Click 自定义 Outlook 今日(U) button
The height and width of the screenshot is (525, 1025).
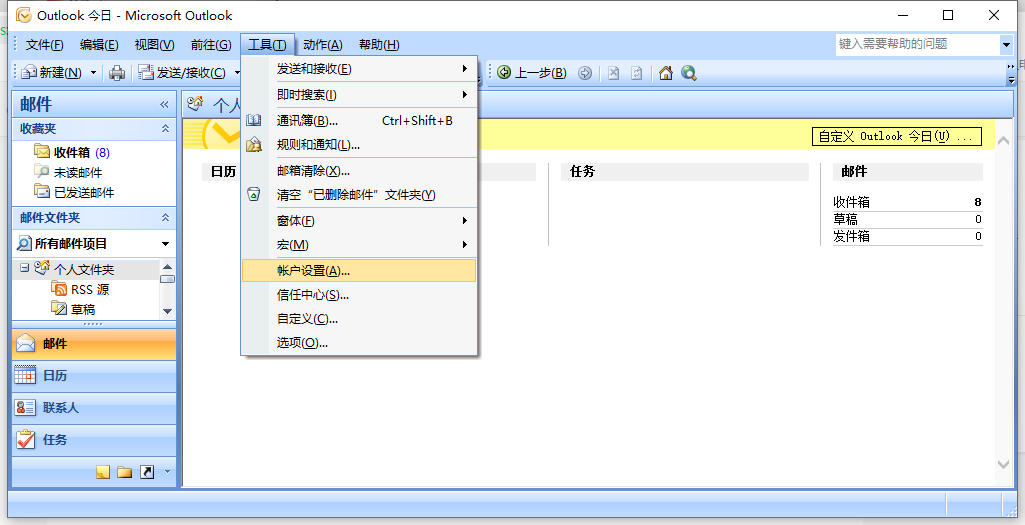(896, 136)
